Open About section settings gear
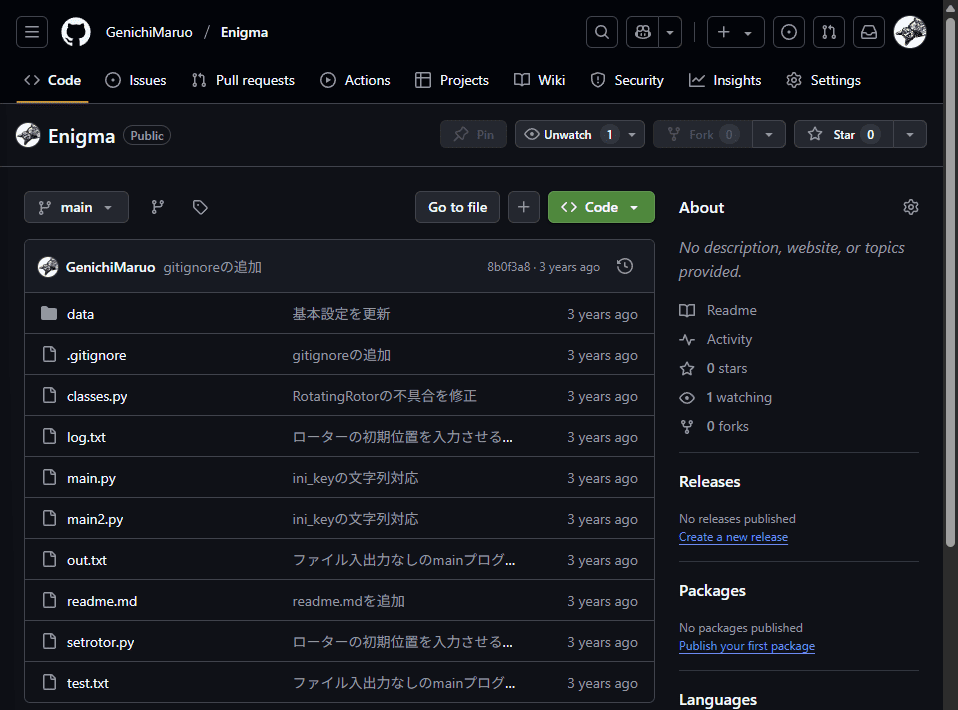The image size is (958, 710). click(910, 207)
